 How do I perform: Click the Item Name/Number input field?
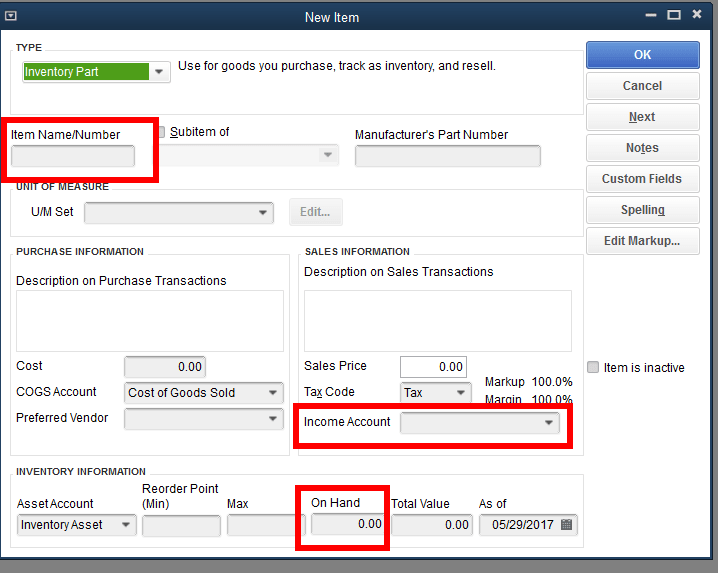(72, 156)
